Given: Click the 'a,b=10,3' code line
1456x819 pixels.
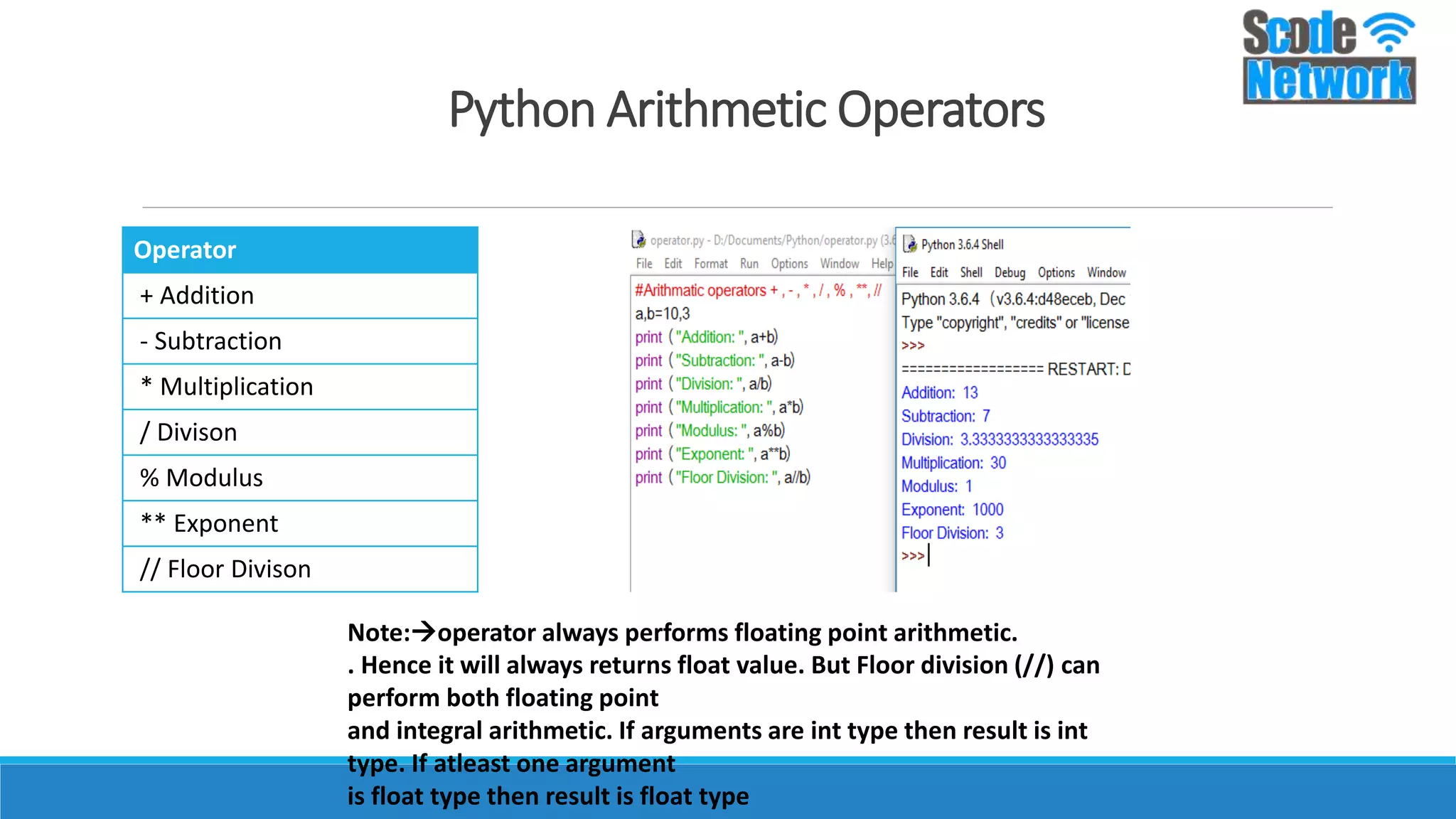Looking at the screenshot, I should pos(663,314).
